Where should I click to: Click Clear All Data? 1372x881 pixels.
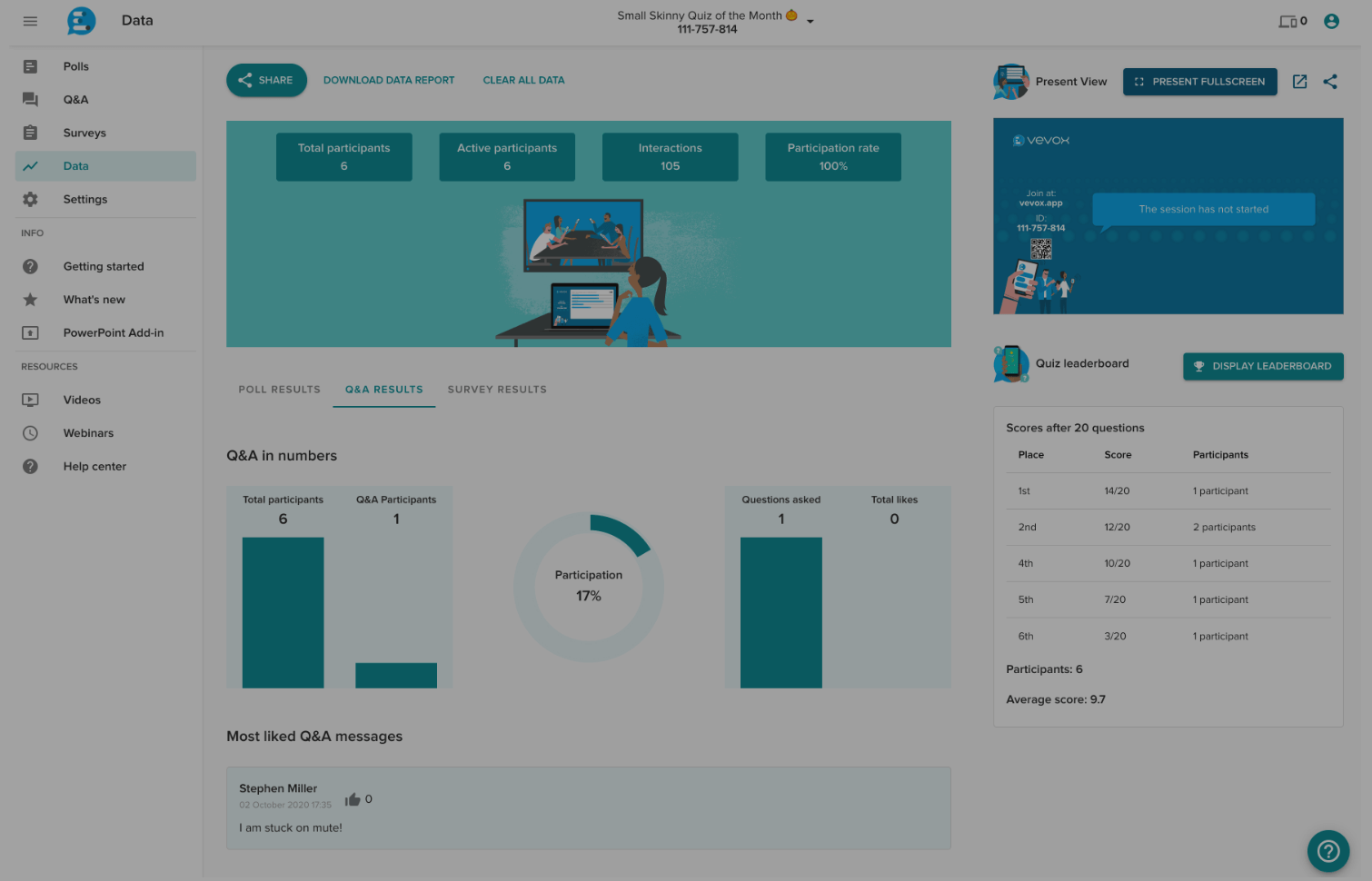click(x=523, y=80)
